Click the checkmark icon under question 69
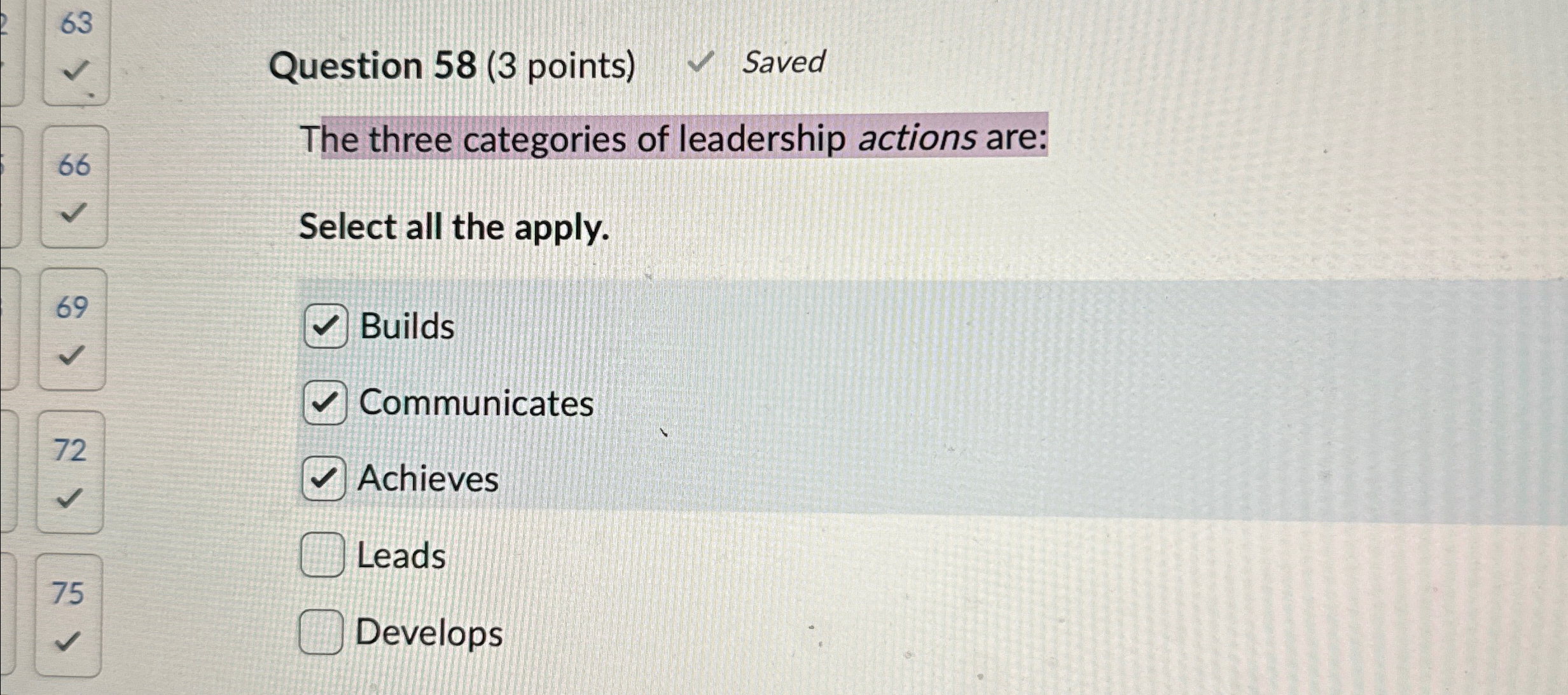The width and height of the screenshot is (1568, 695). (x=72, y=356)
